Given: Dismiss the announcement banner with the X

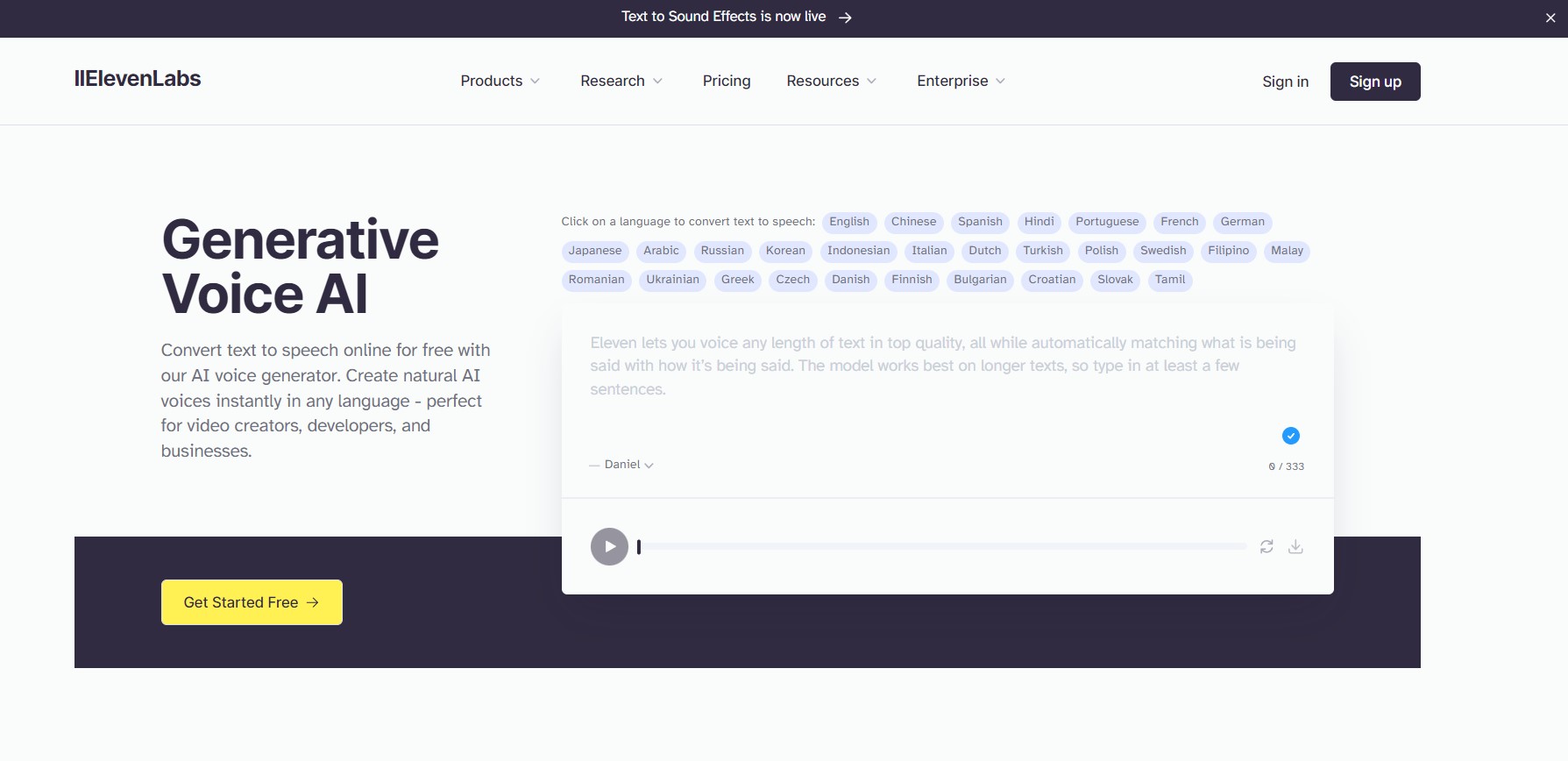Looking at the screenshot, I should [1550, 18].
